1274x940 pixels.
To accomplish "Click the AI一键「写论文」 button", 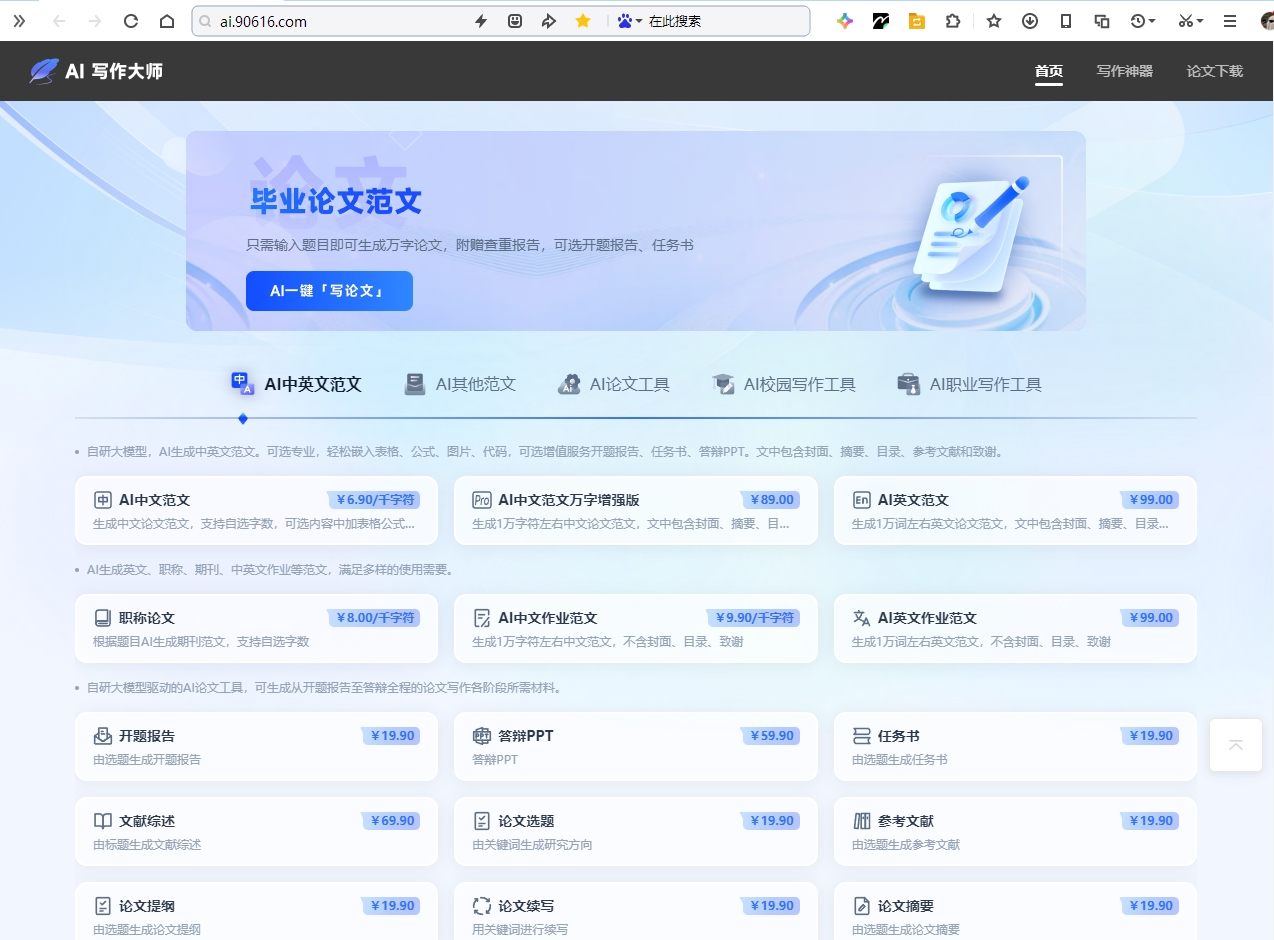I will 329,291.
